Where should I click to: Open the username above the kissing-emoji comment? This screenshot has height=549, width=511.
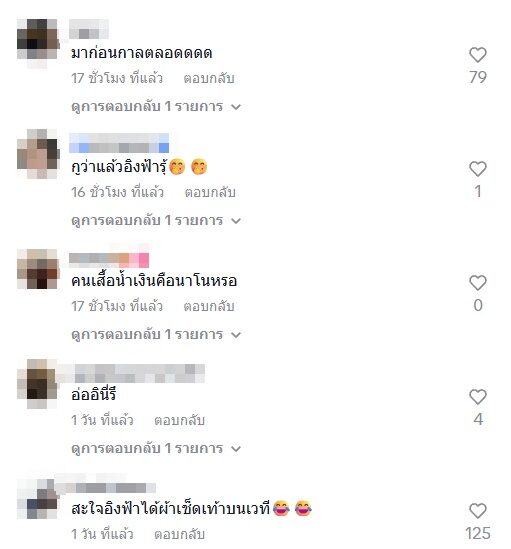pos(119,143)
